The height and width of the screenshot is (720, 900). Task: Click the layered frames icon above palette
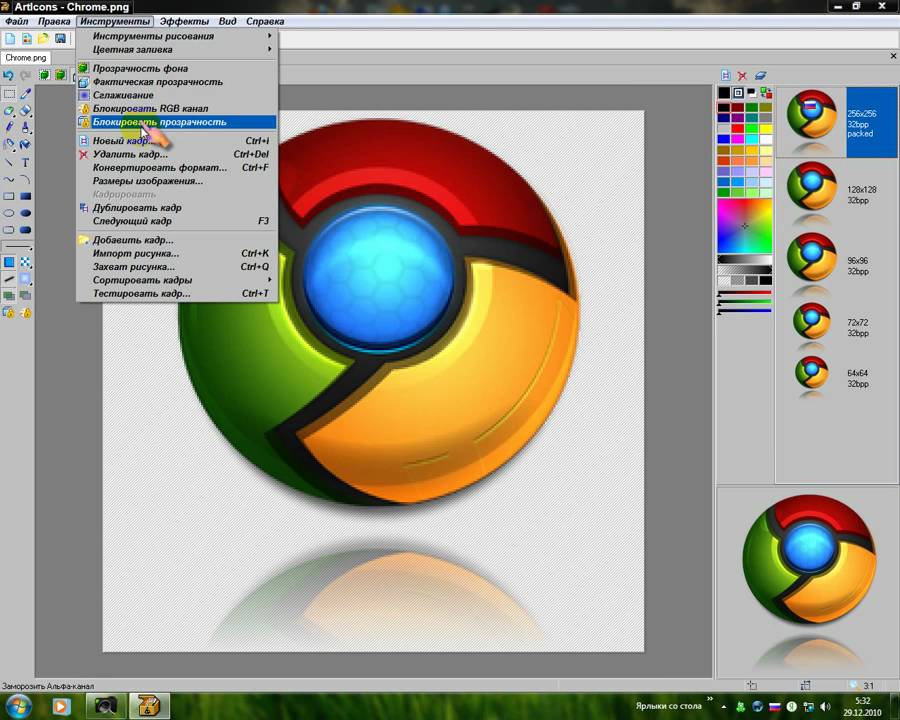point(761,75)
